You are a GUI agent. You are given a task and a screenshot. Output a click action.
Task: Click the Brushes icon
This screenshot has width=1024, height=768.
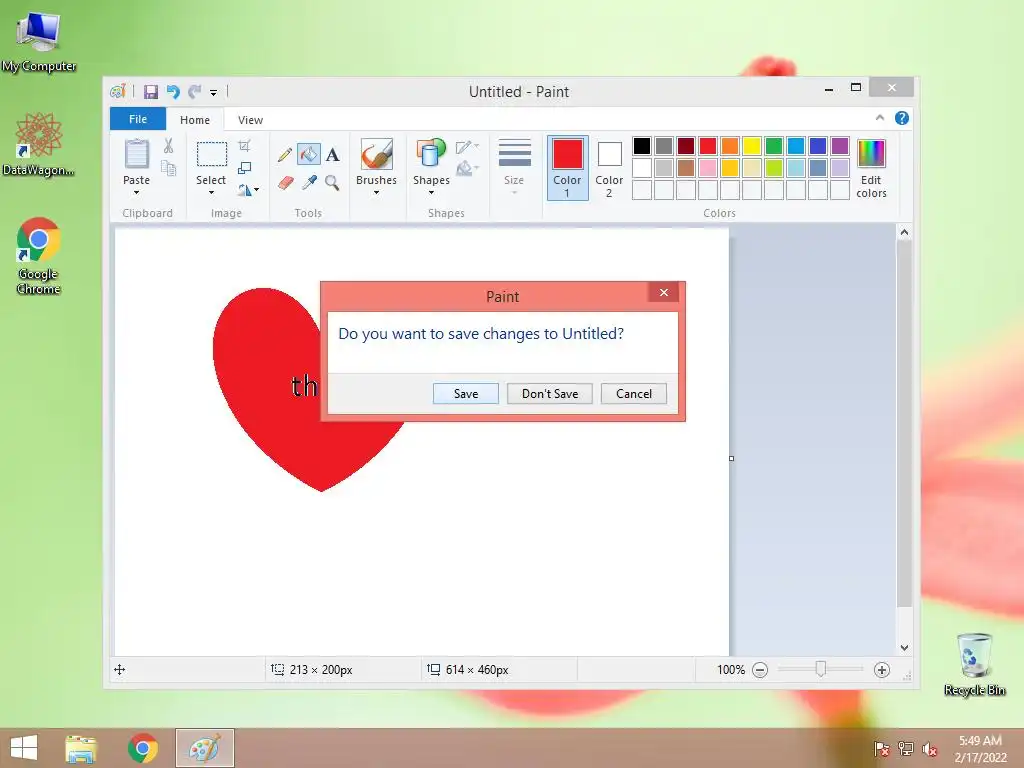[x=377, y=154]
